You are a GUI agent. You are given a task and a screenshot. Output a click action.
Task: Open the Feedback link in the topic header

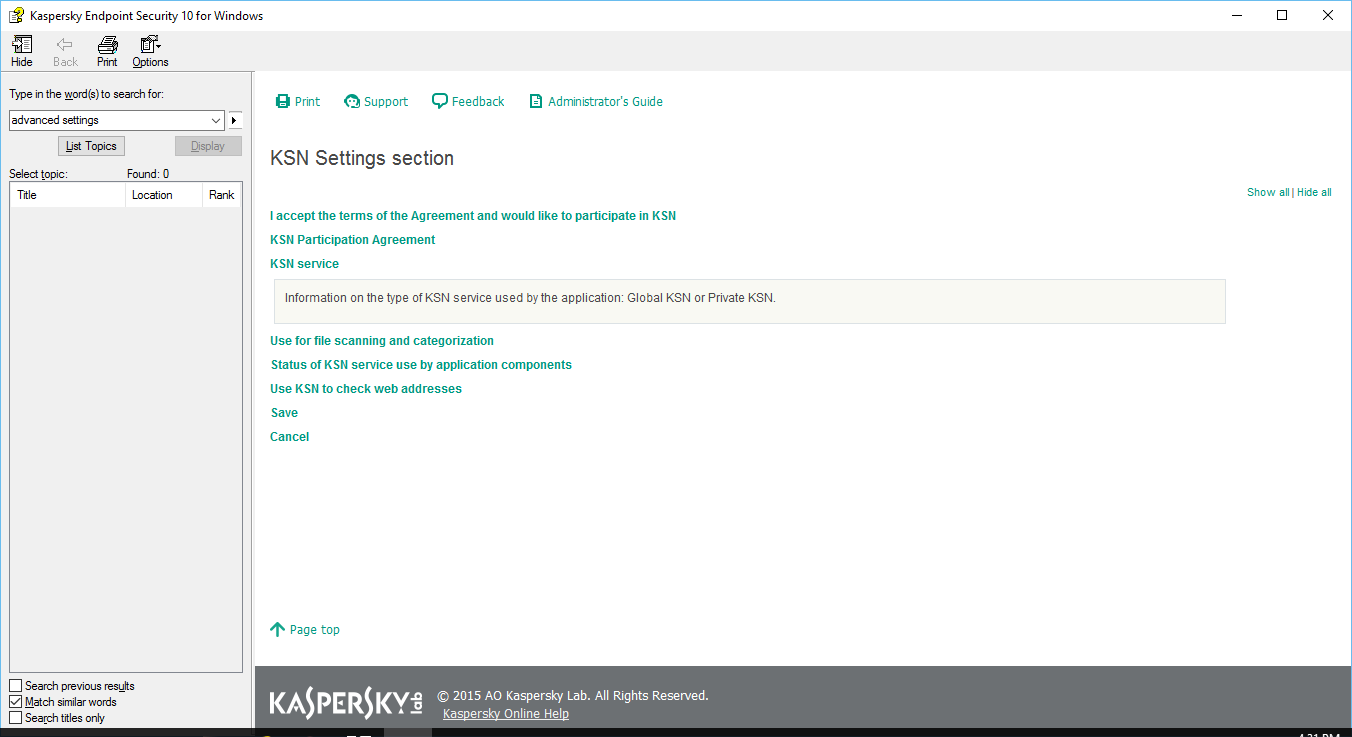[x=468, y=101]
